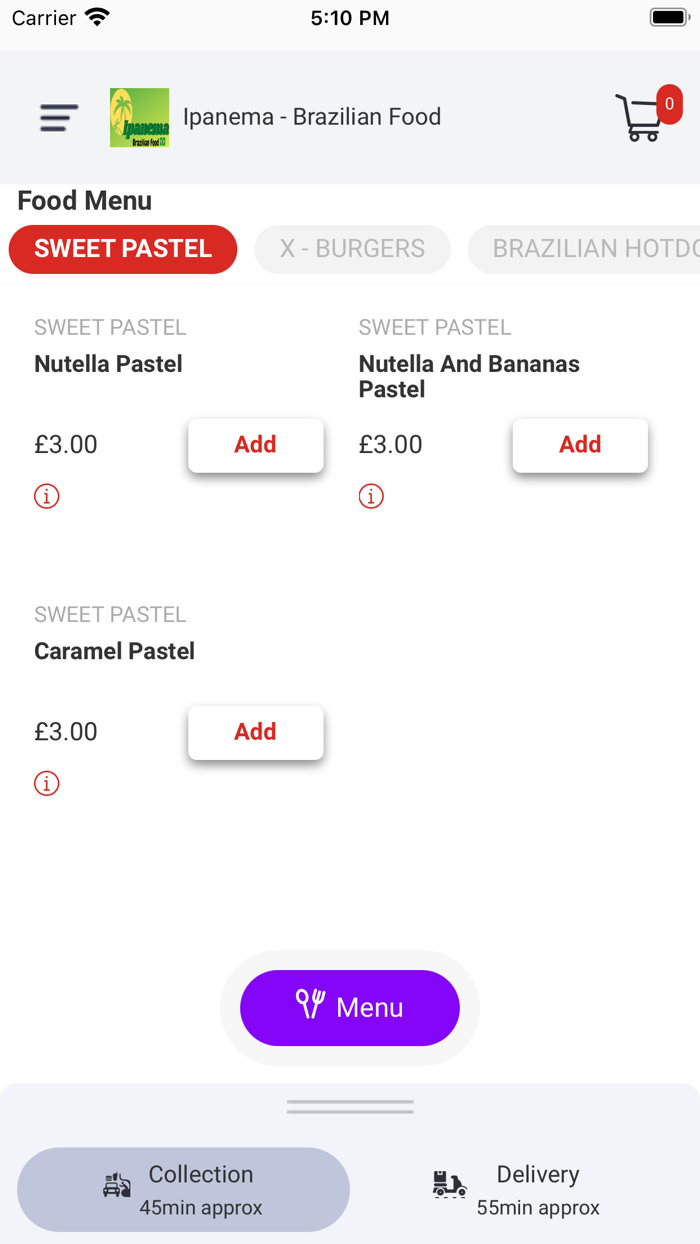The width and height of the screenshot is (700, 1244).
Task: Expand the bottom sheet drag handle
Action: (x=350, y=1107)
